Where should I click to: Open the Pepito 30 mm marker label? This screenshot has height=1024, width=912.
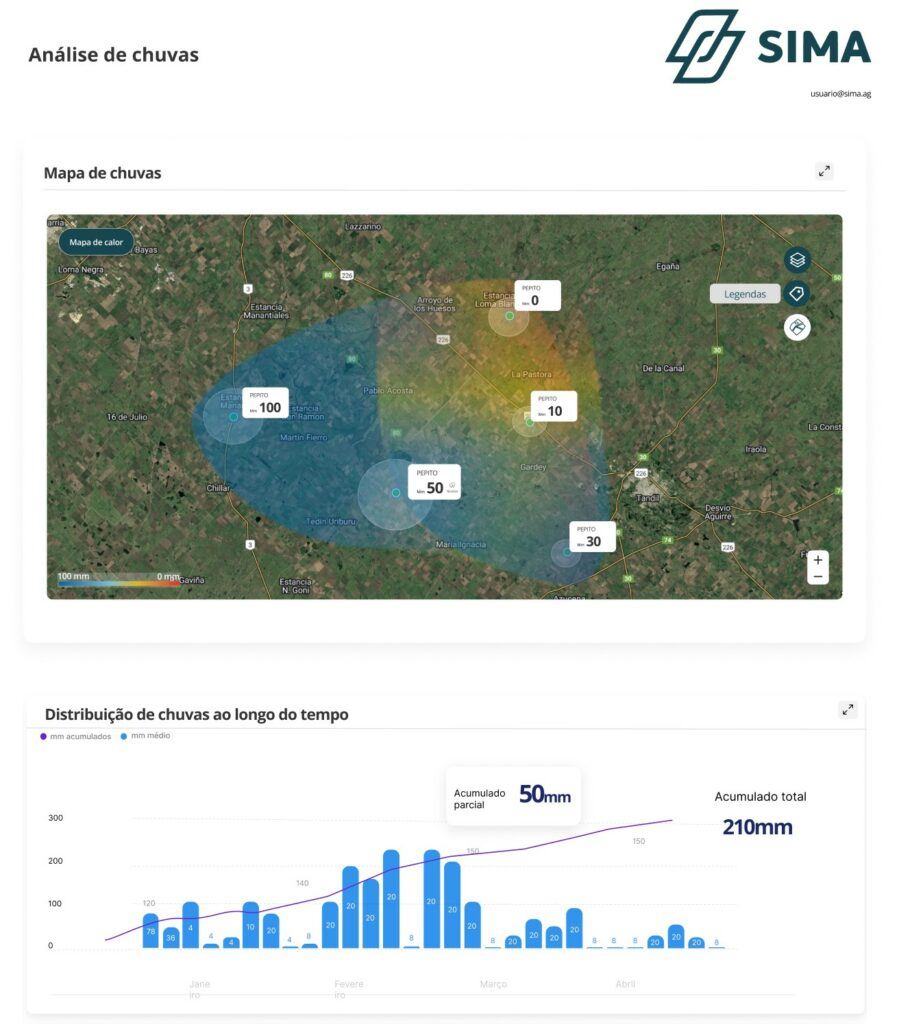(592, 537)
